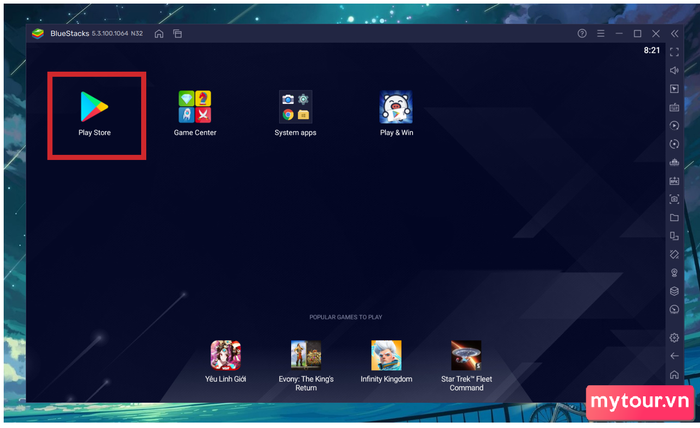Open the multi-window tabs icon in the title bar
The image size is (700, 428).
point(177,33)
